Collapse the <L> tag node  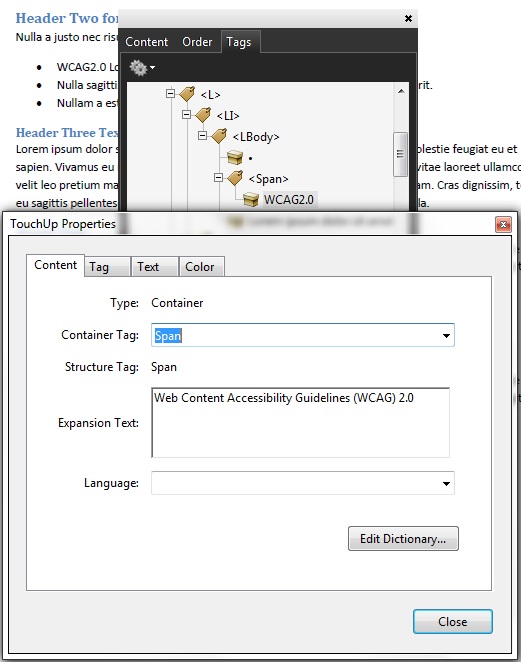[171, 93]
